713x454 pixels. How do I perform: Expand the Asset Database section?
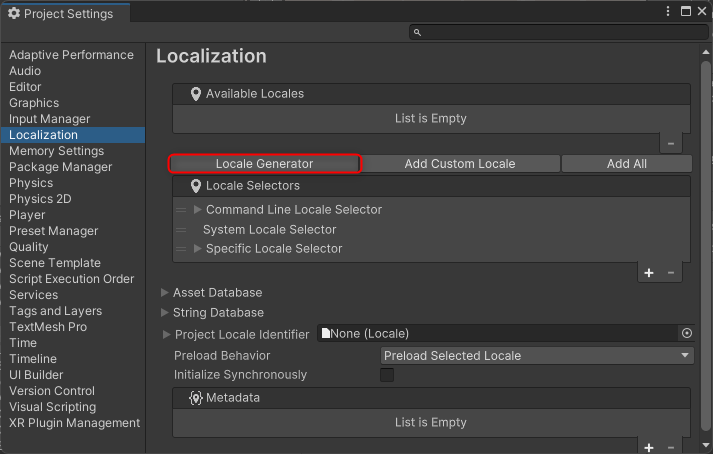click(165, 293)
